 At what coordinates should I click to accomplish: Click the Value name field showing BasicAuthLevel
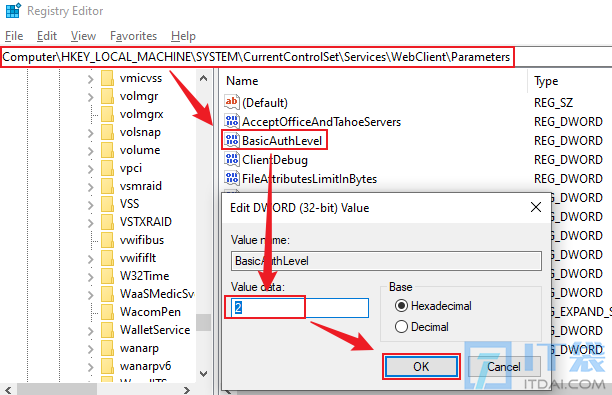pos(386,261)
